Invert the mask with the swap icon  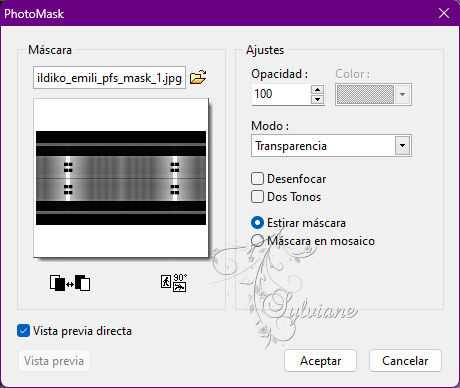70,283
